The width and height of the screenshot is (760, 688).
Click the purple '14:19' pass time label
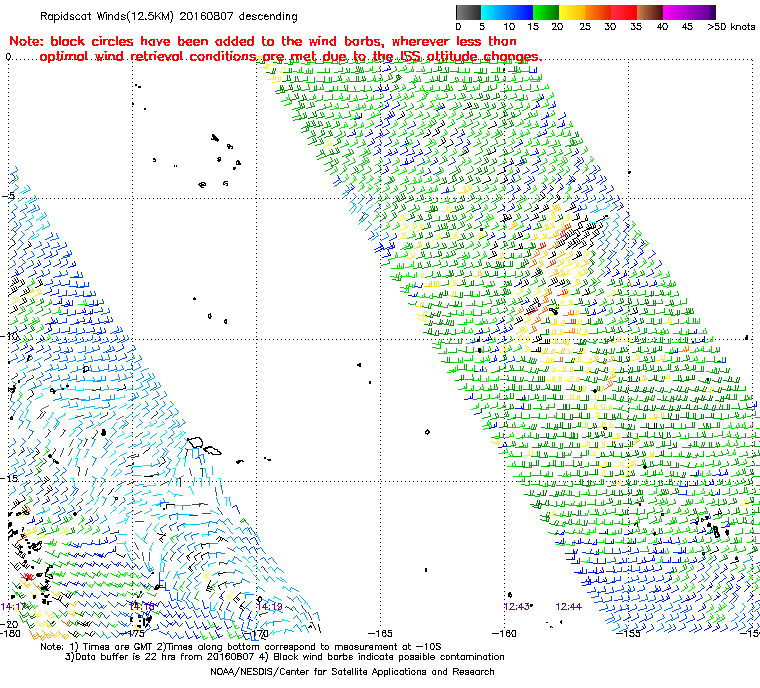[269, 607]
